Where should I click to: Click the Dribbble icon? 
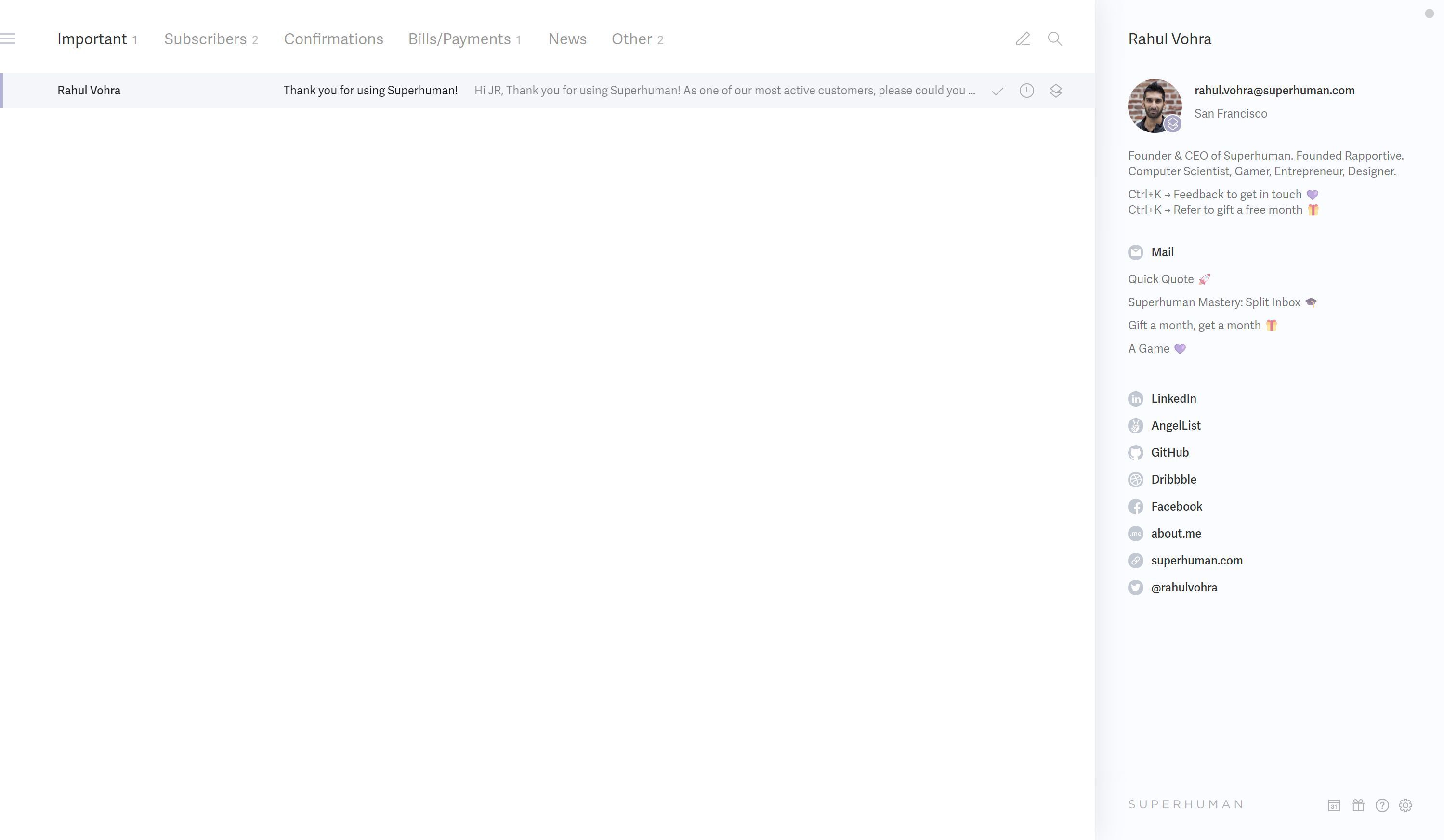coord(1135,480)
